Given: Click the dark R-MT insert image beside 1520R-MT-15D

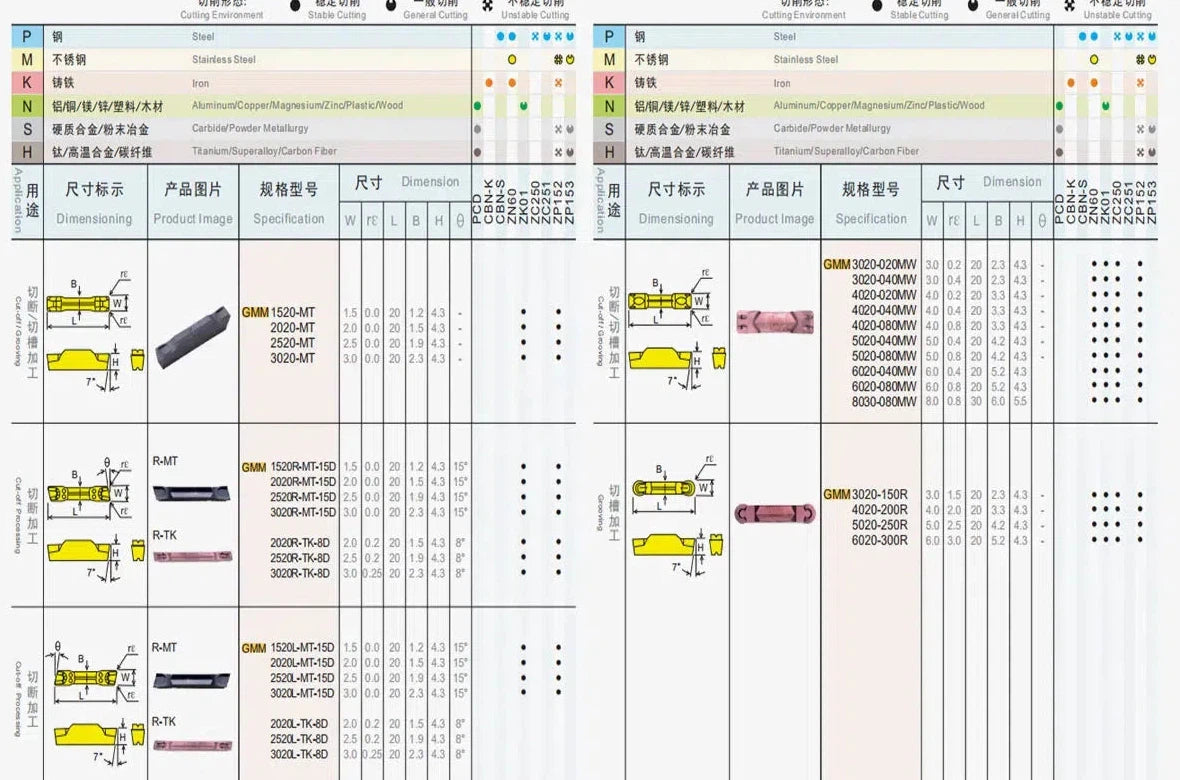Looking at the screenshot, I should pos(192,493).
